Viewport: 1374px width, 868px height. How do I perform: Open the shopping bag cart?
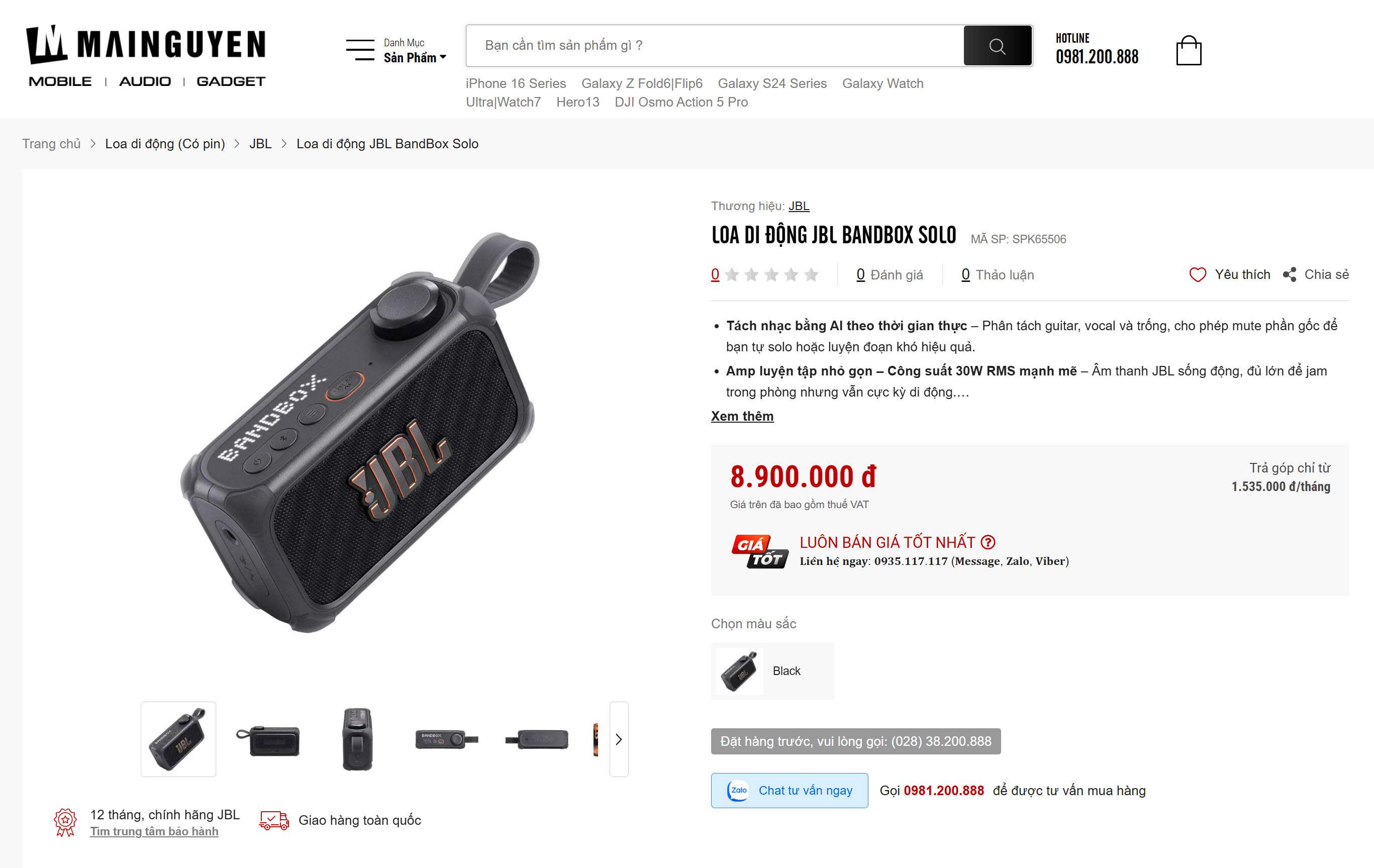pos(1189,50)
